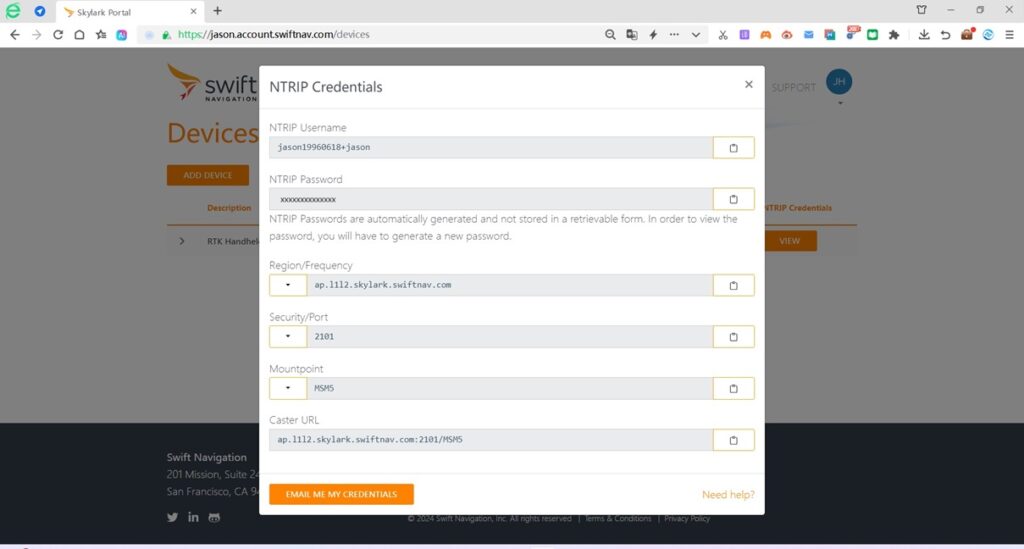Copy the Region/Frequency host to clipboard
The image size is (1024, 549).
pyautogui.click(x=733, y=285)
